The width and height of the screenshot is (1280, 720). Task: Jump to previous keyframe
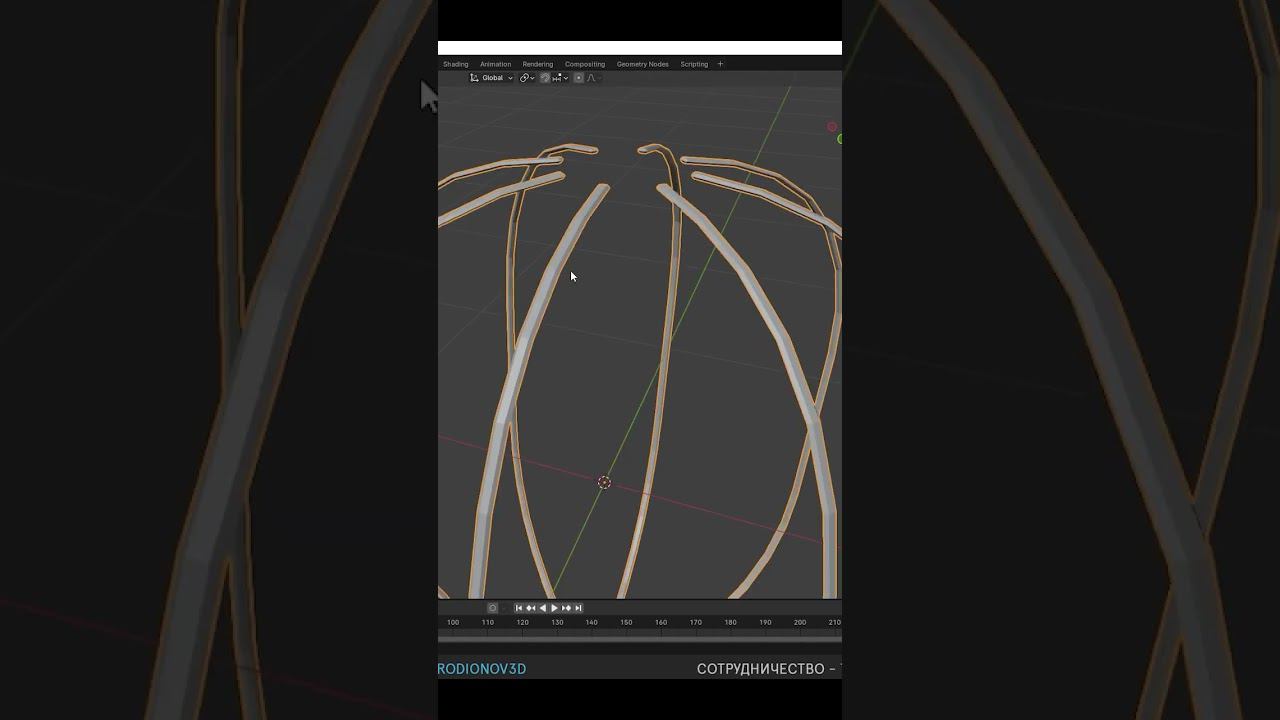point(530,608)
